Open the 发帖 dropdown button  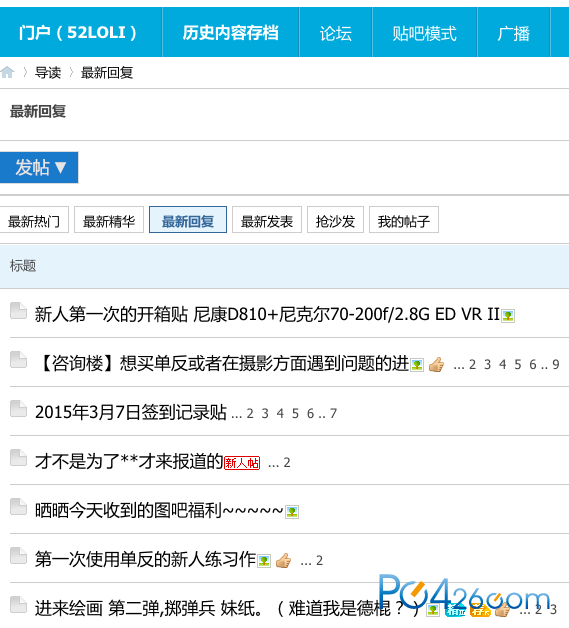pos(39,167)
